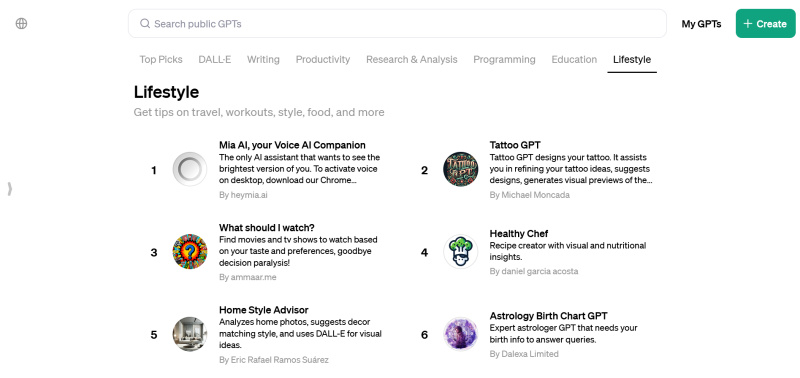Click the Home Style Advisor room thumbnail

190,334
